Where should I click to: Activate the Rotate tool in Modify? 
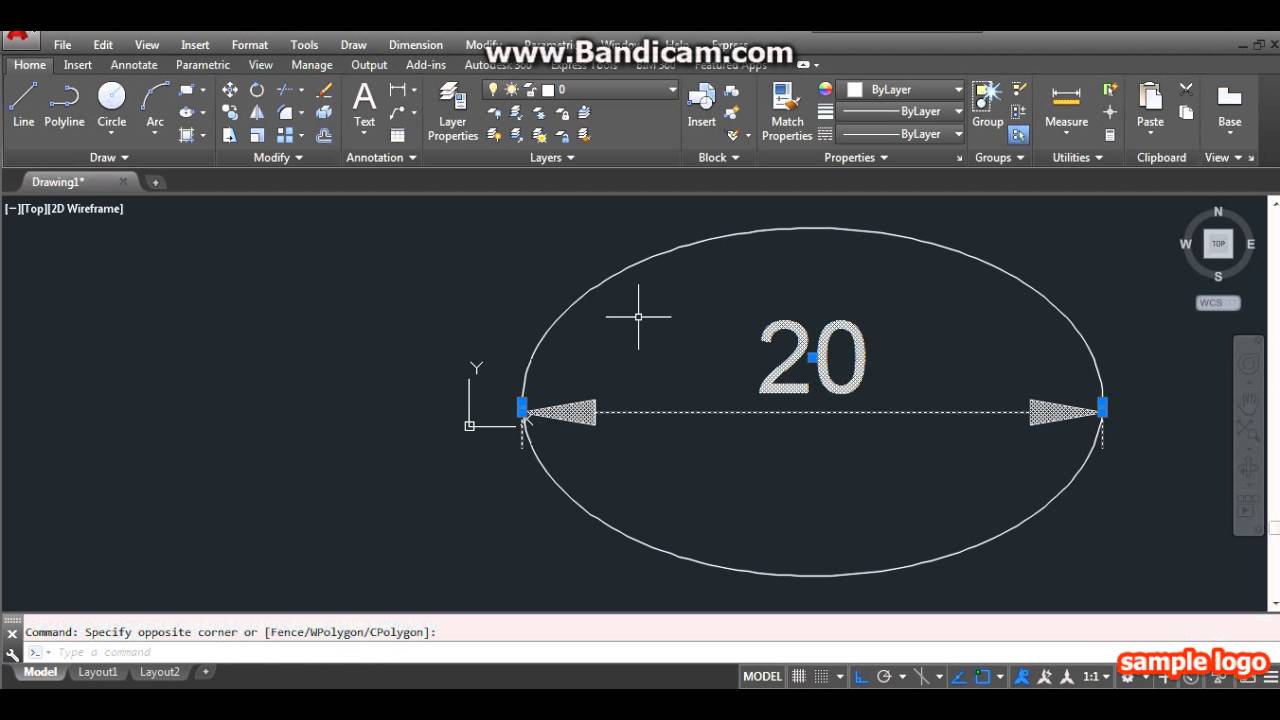pyautogui.click(x=257, y=90)
